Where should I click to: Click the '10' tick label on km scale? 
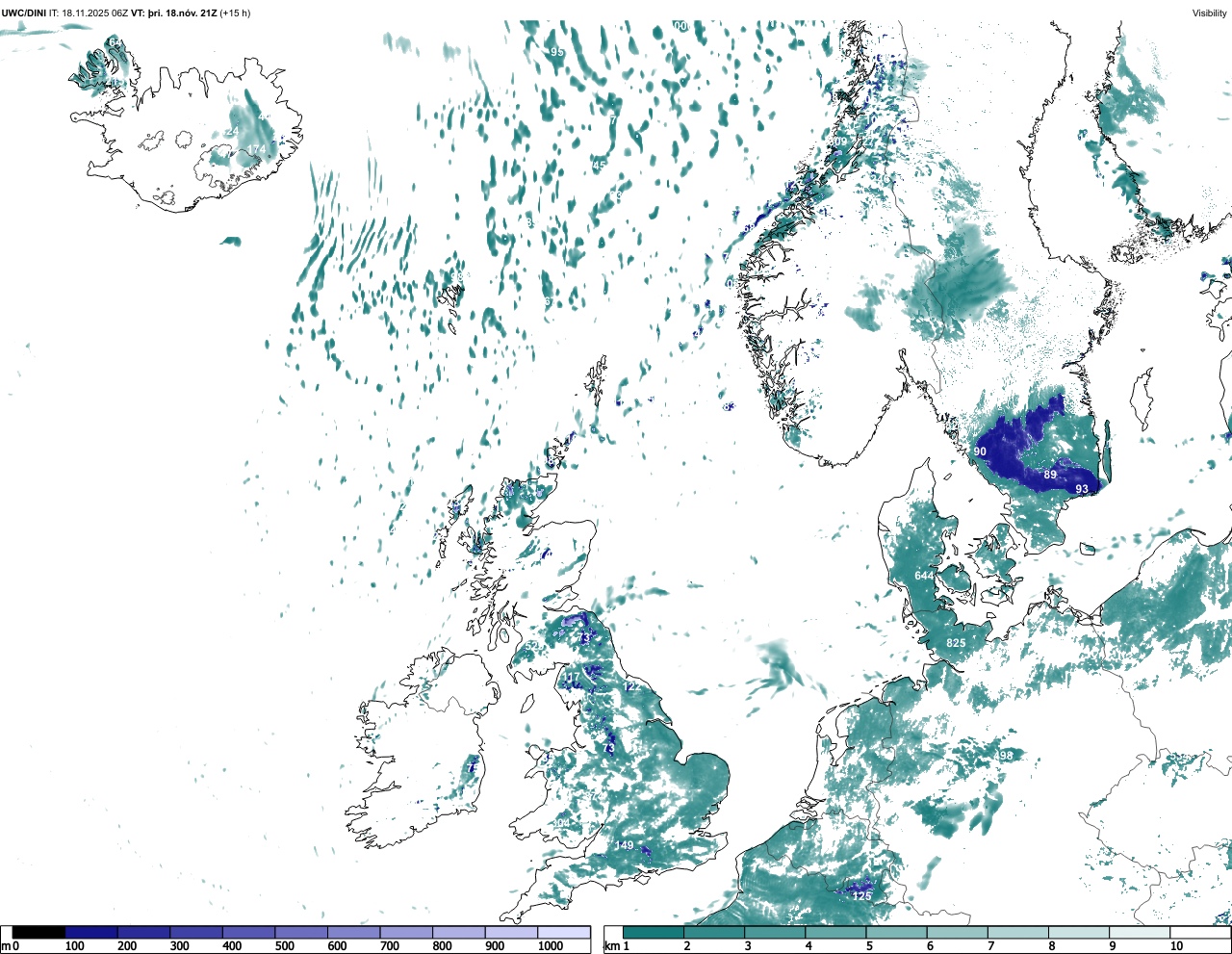1176,946
